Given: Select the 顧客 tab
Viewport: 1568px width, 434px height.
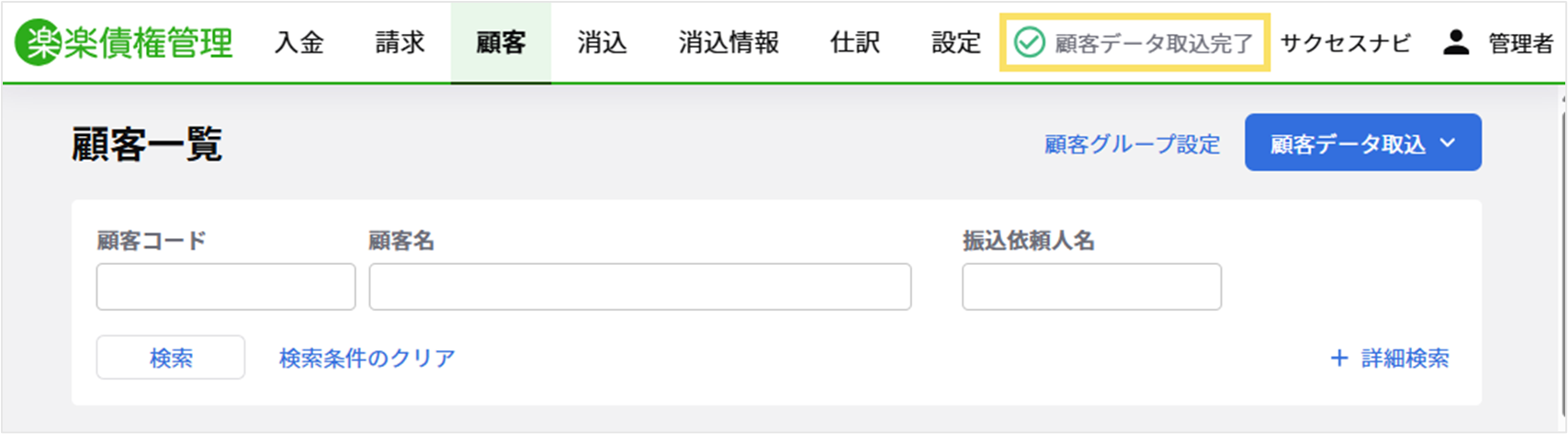Looking at the screenshot, I should click(x=501, y=42).
